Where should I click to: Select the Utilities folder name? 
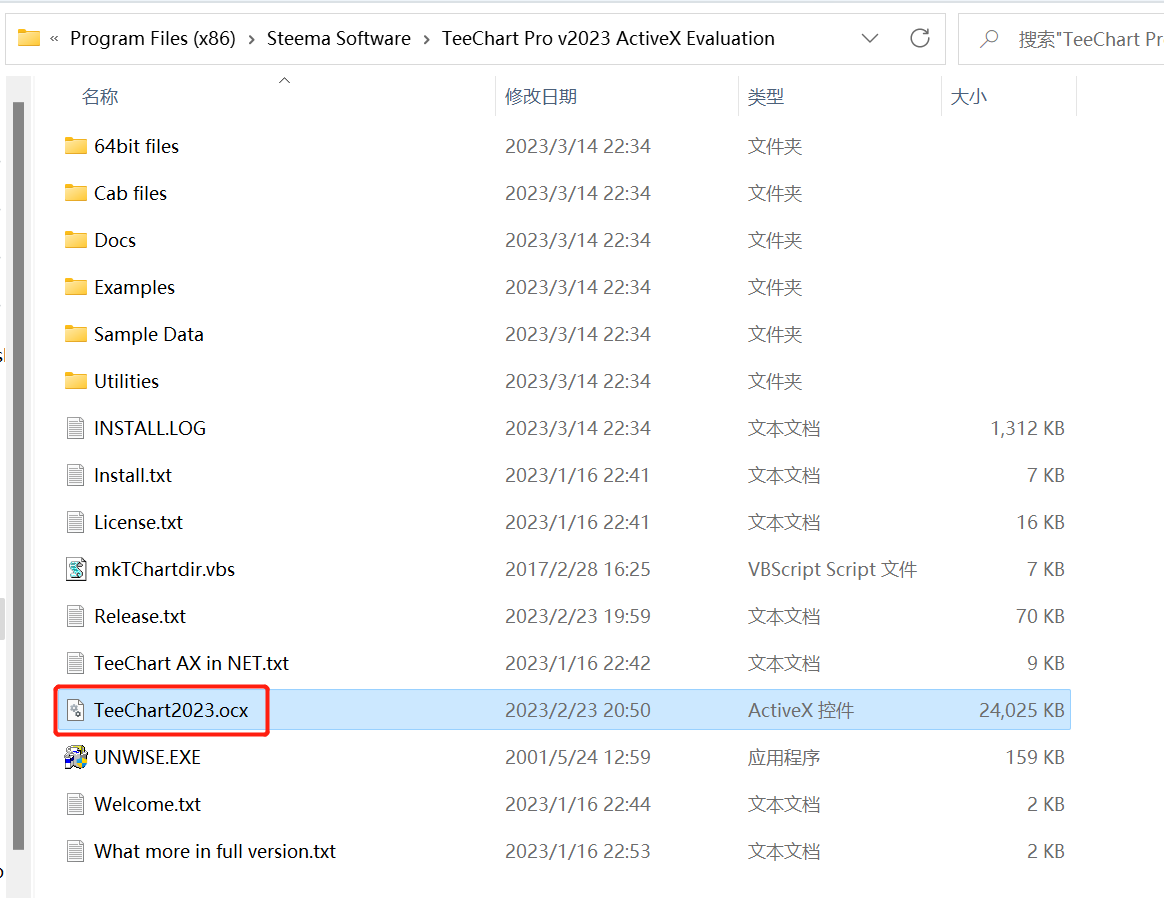126,381
